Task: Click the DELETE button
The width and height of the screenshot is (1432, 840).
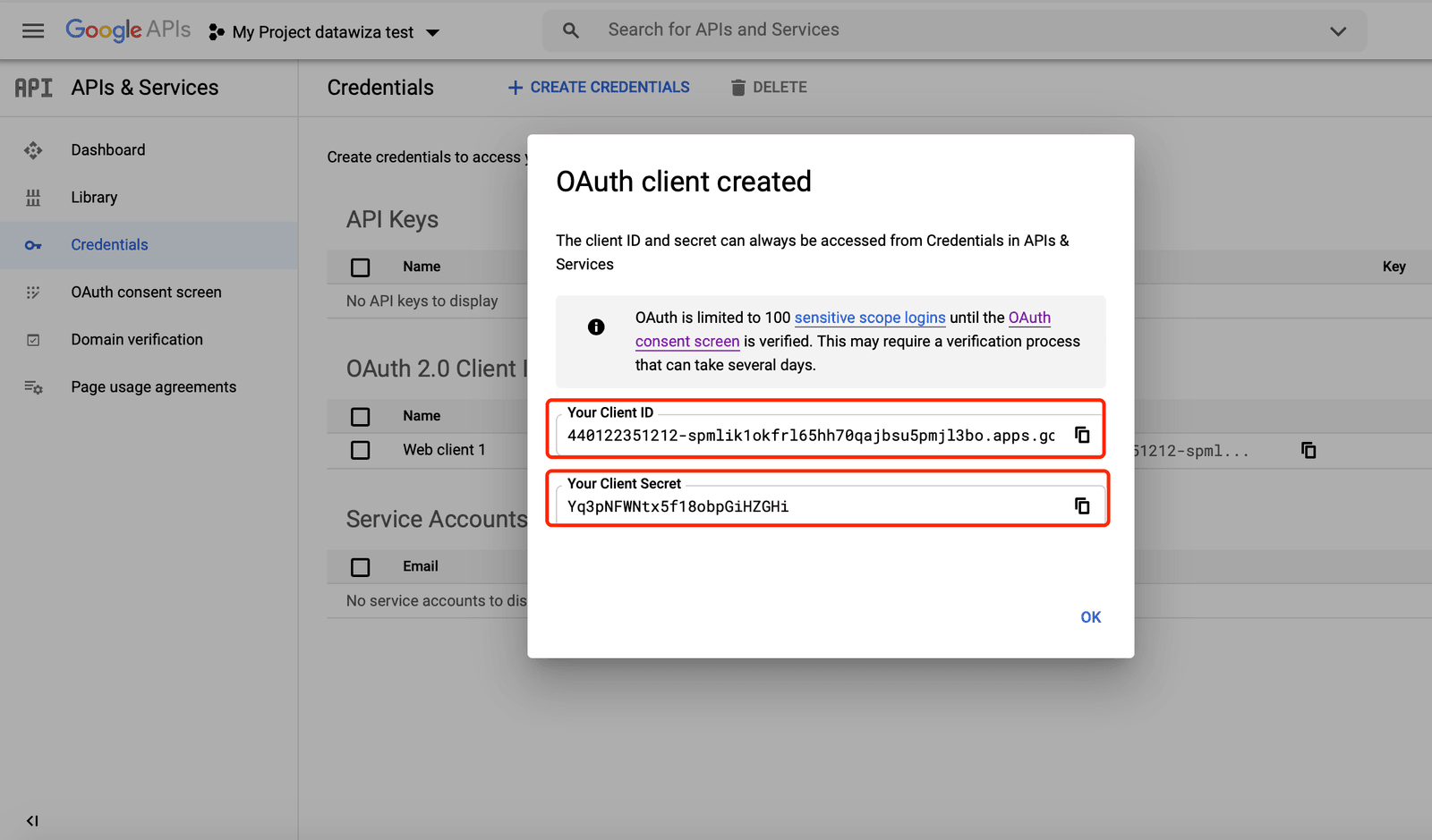Action: [x=769, y=88]
